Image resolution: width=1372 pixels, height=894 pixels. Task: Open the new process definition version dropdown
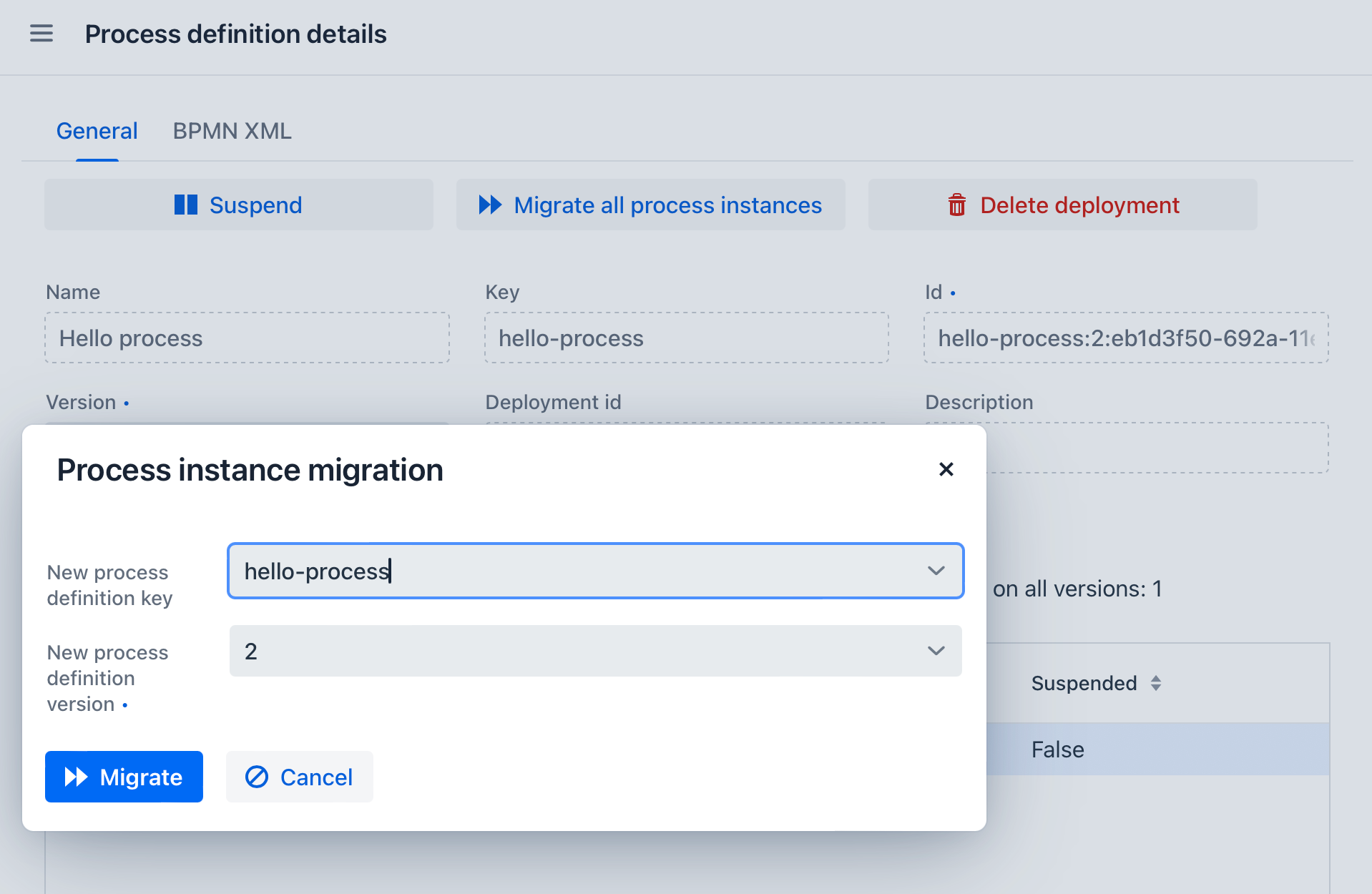click(x=935, y=651)
